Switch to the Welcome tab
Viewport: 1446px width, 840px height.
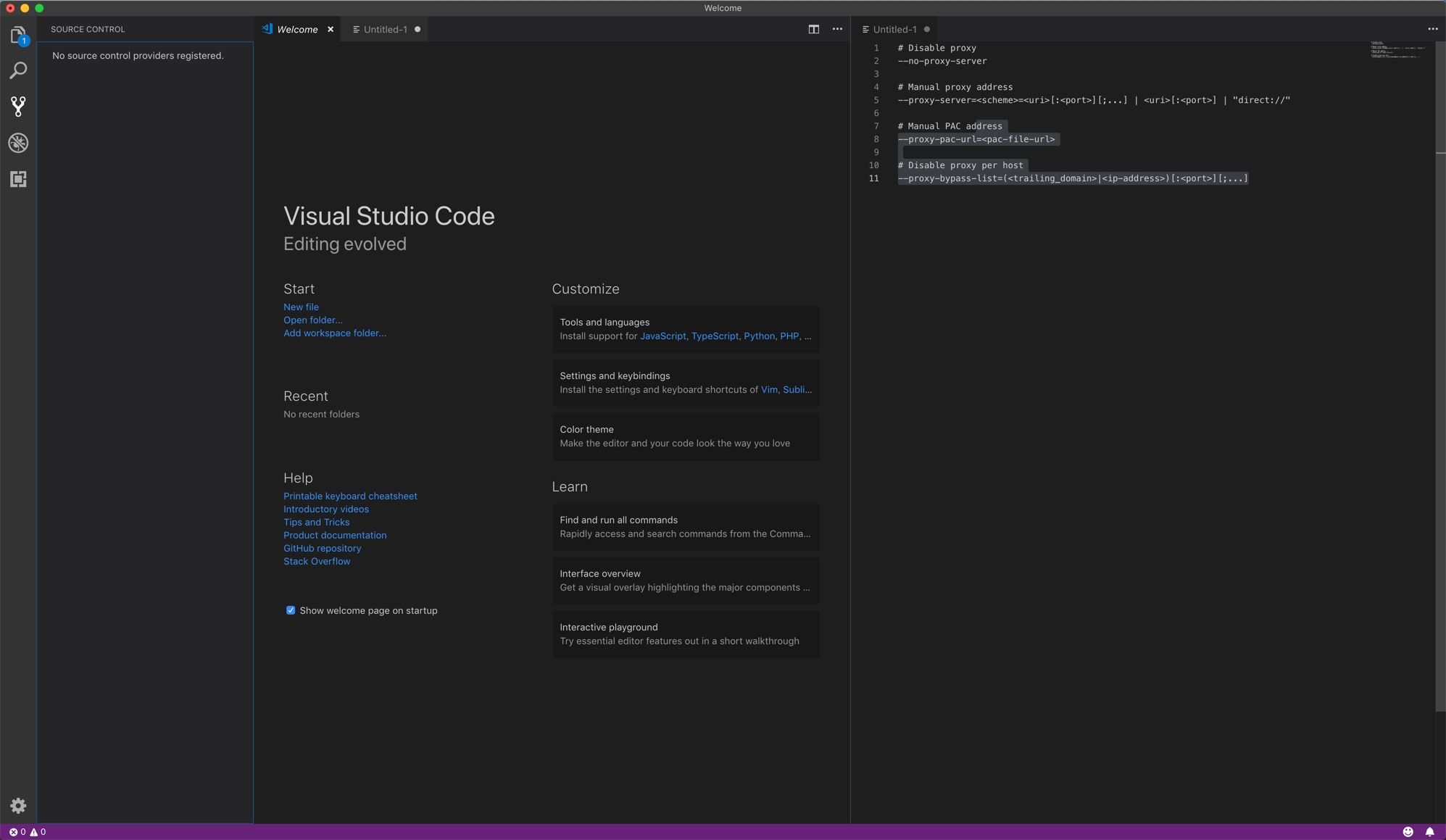(297, 29)
